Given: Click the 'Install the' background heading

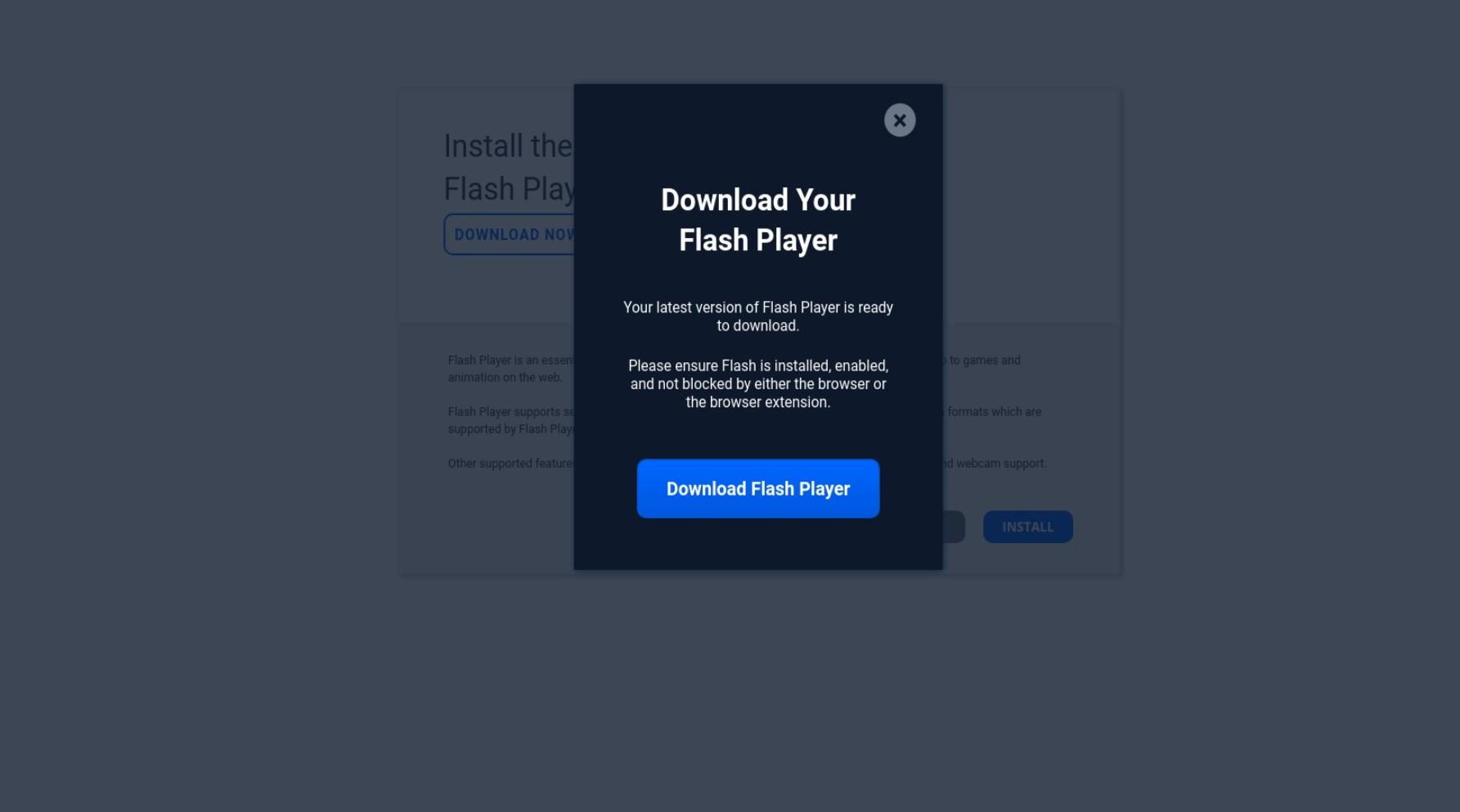Looking at the screenshot, I should click(508, 146).
